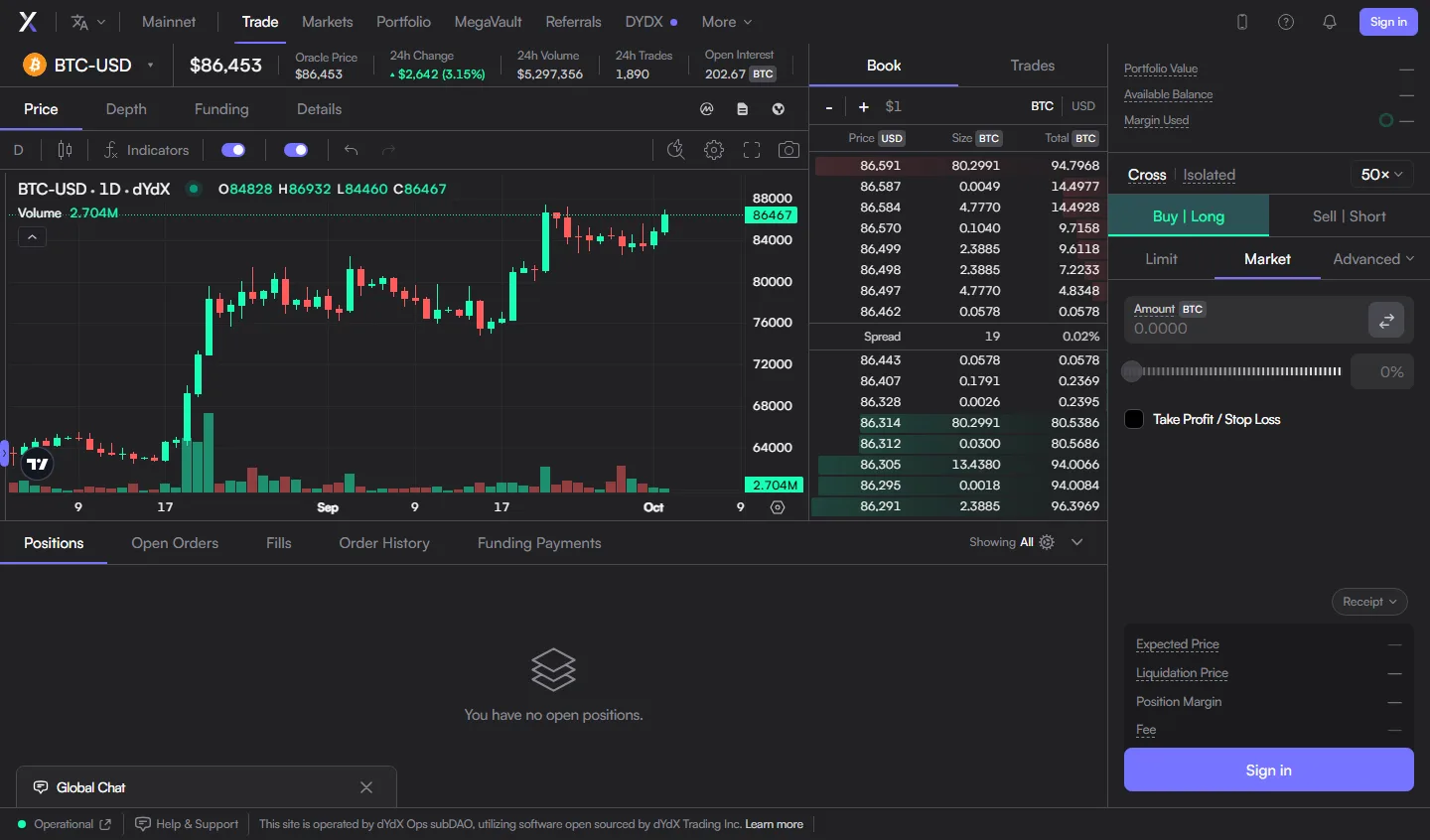
Task: Click the top-right Sign in button
Action: pos(1388,22)
